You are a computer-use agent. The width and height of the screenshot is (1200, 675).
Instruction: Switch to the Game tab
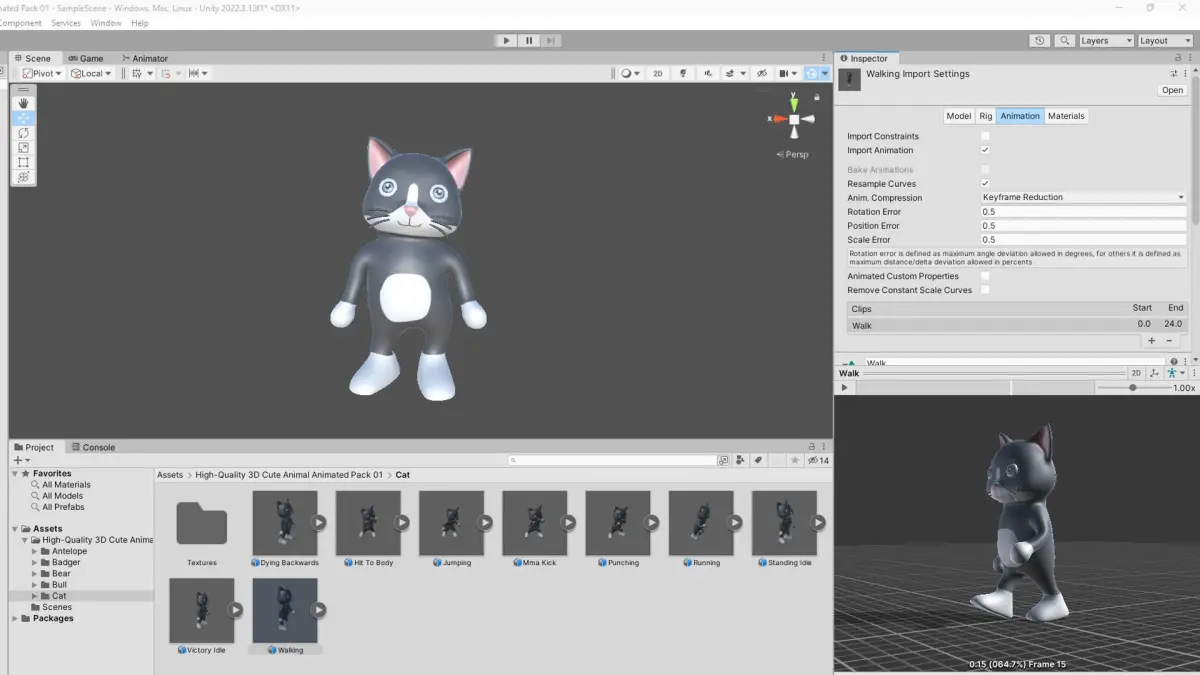[85, 58]
